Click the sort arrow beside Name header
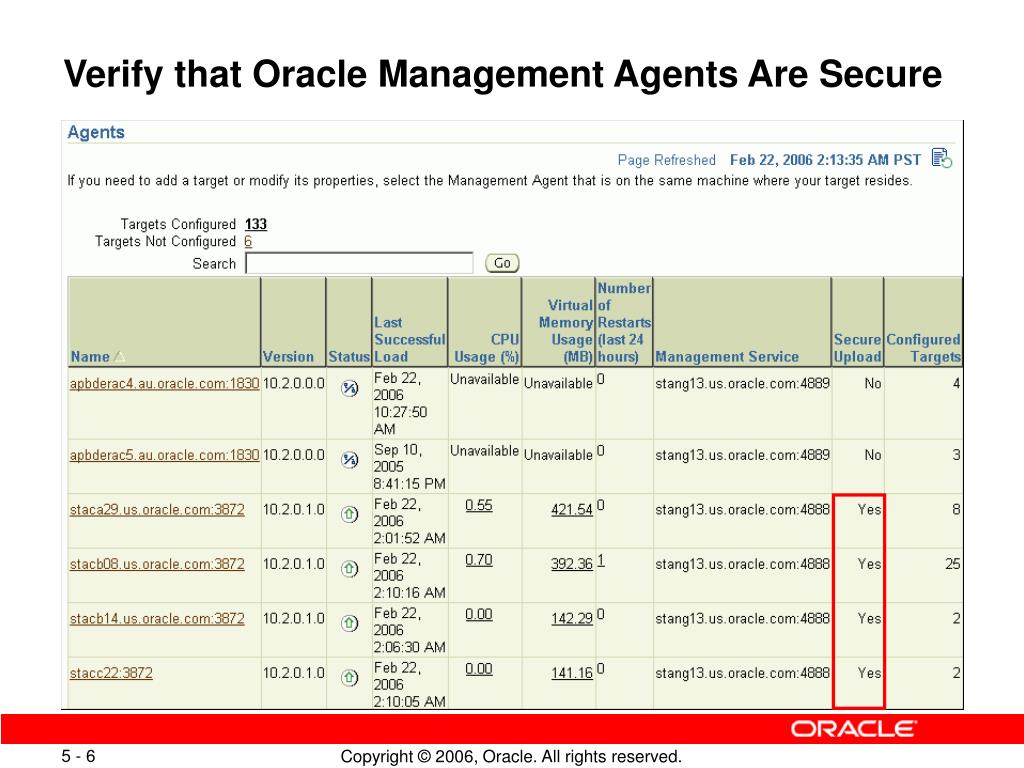This screenshot has height=768, width=1024. coord(120,357)
